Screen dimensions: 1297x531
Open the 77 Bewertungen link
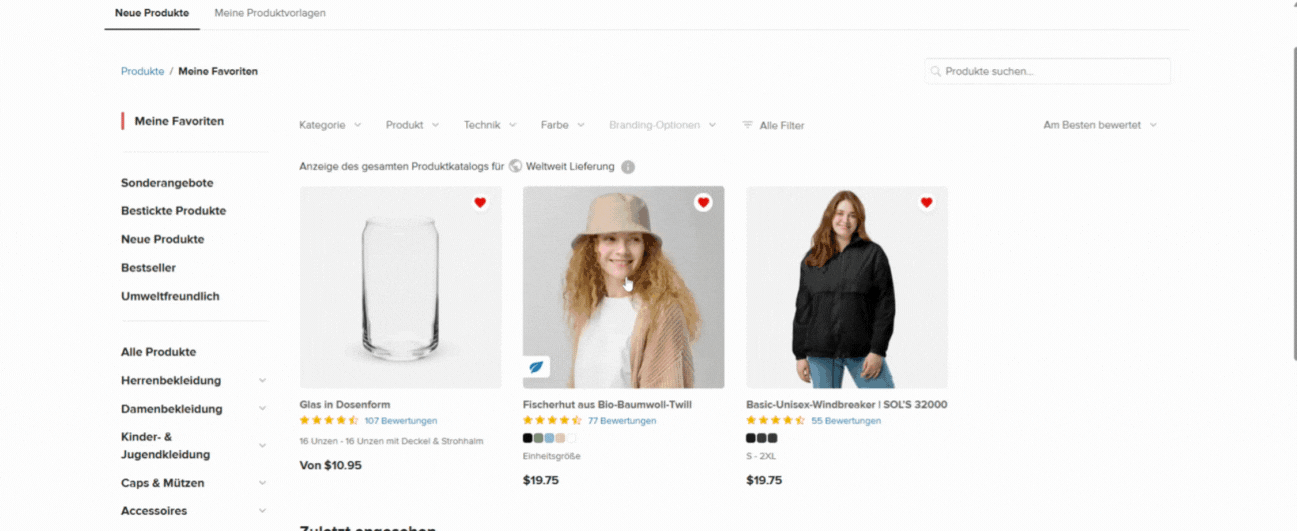(622, 421)
